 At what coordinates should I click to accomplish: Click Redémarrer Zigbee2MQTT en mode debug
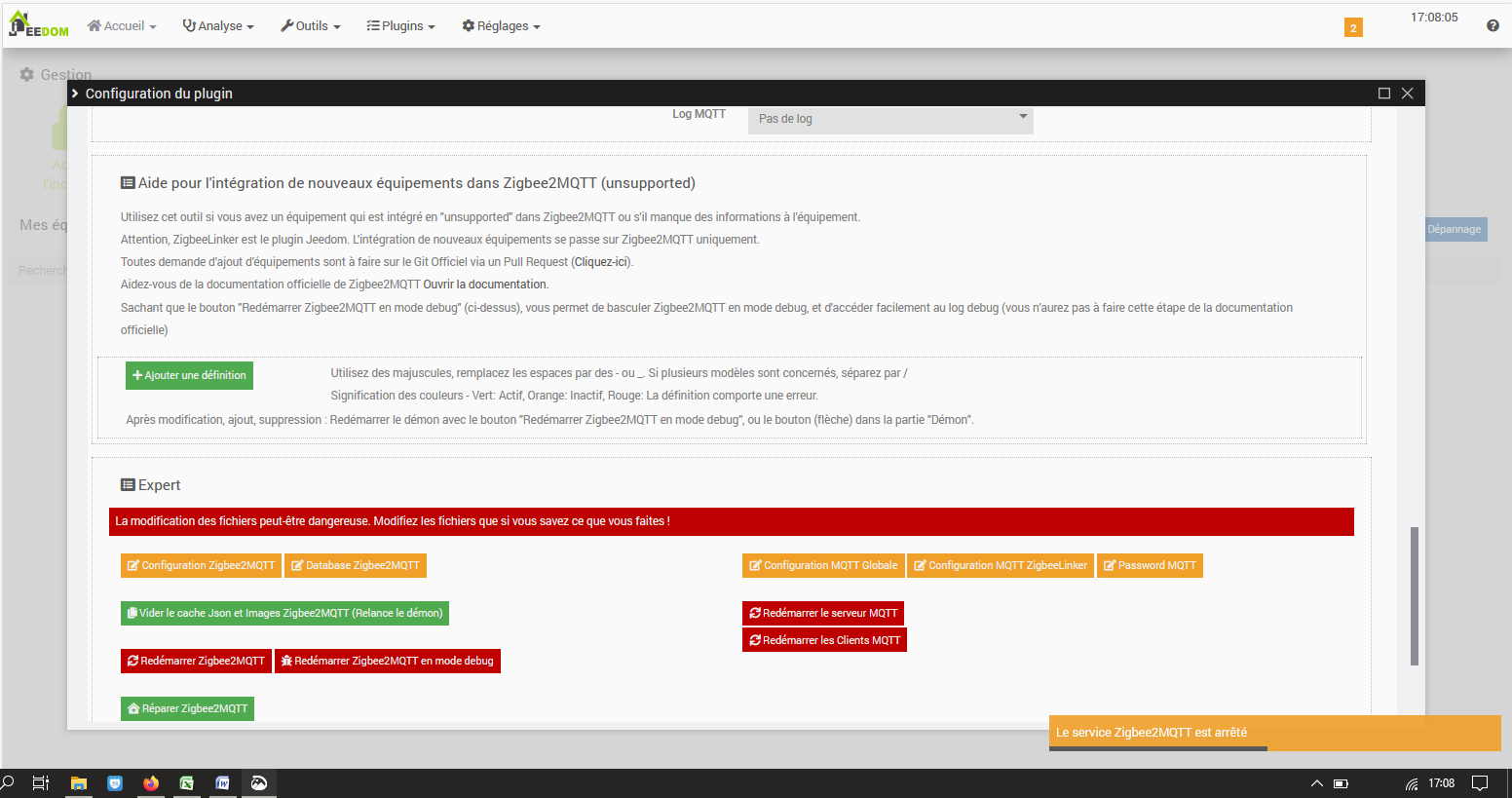388,661
